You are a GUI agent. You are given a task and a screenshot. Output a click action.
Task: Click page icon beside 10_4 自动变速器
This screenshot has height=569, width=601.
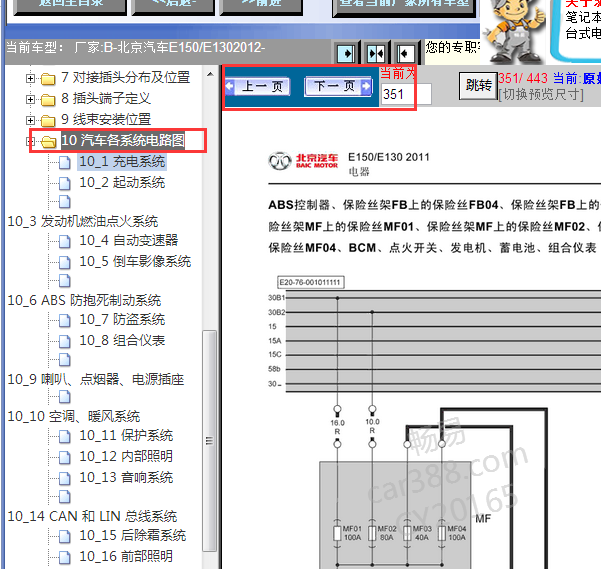click(x=65, y=241)
